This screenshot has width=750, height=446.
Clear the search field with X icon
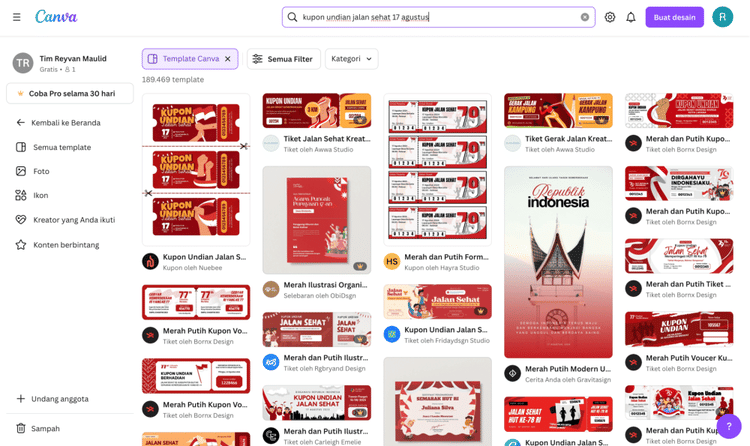(x=585, y=17)
